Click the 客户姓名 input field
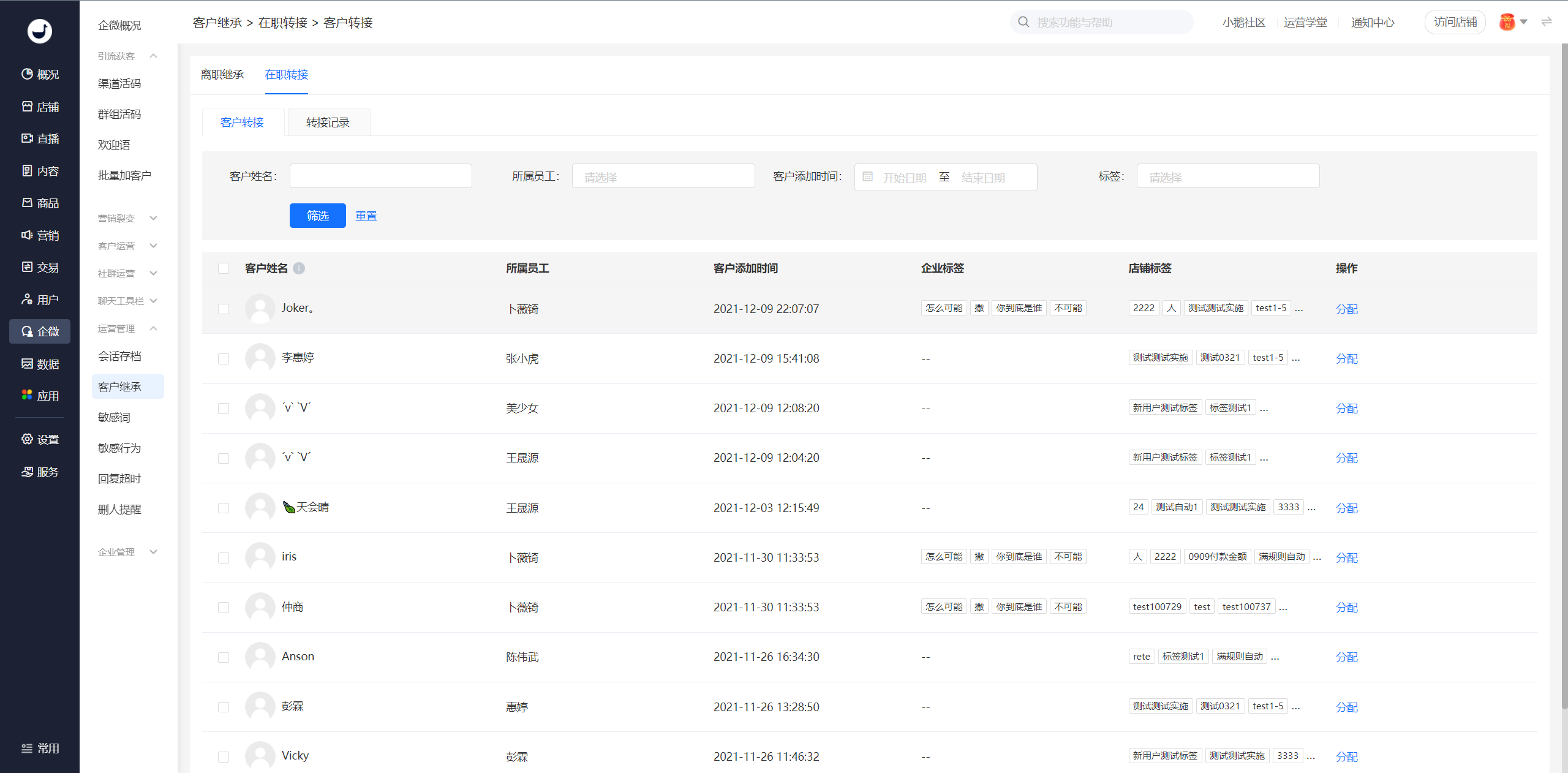Viewport: 1568px width, 773px height. [x=380, y=176]
